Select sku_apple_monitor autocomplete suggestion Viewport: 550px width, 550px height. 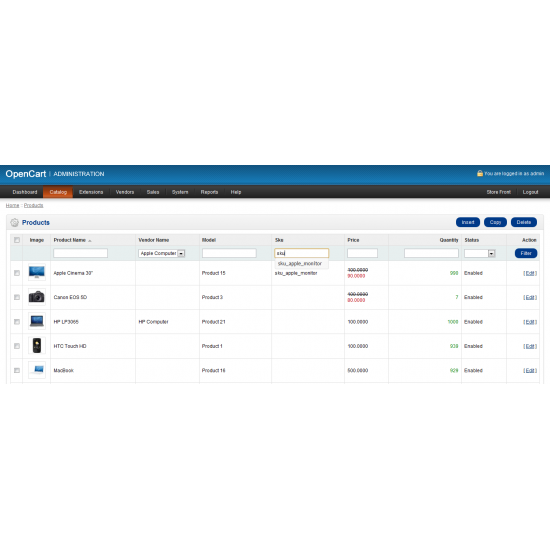pos(300,263)
